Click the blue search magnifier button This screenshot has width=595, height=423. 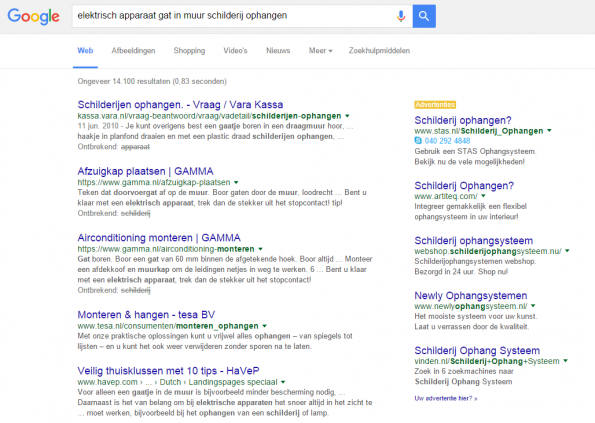[424, 16]
